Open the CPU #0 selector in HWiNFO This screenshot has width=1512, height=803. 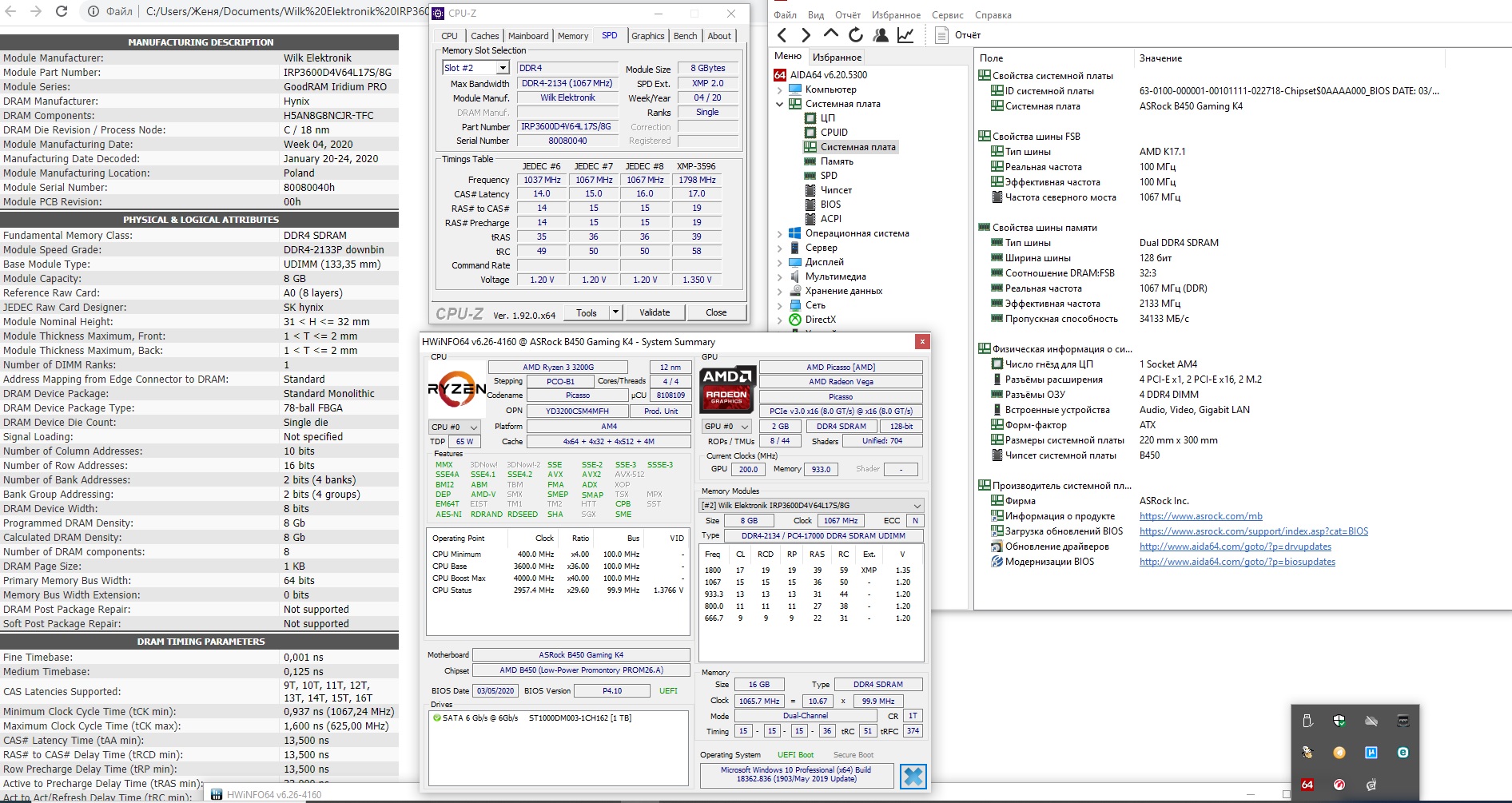(455, 427)
